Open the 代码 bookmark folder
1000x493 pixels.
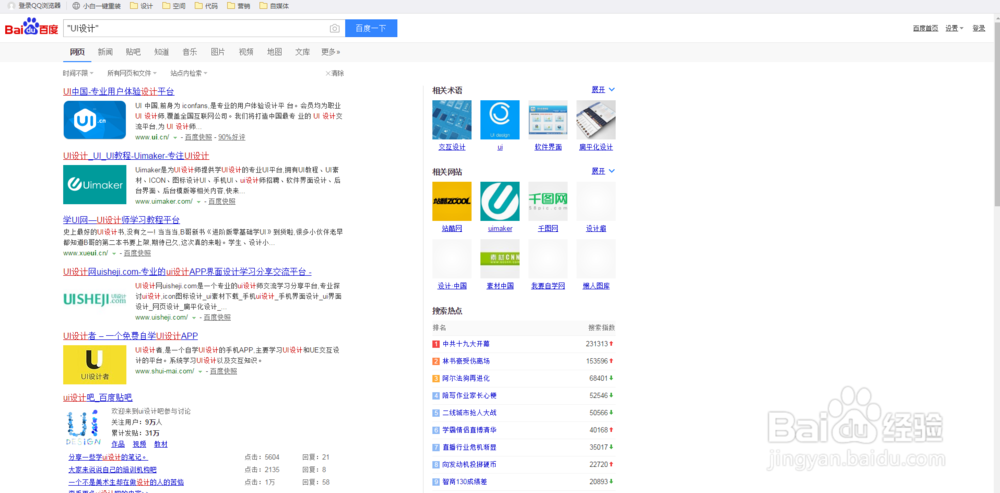[x=207, y=6]
